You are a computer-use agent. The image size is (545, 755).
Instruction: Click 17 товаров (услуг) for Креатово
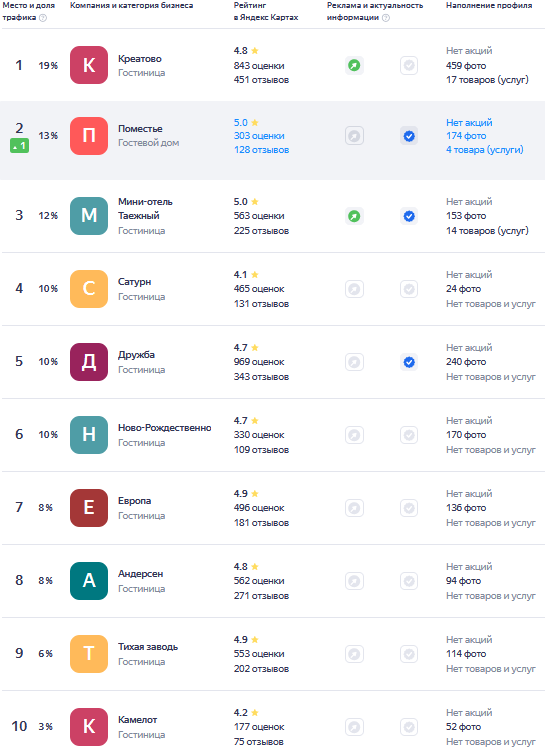point(487,79)
